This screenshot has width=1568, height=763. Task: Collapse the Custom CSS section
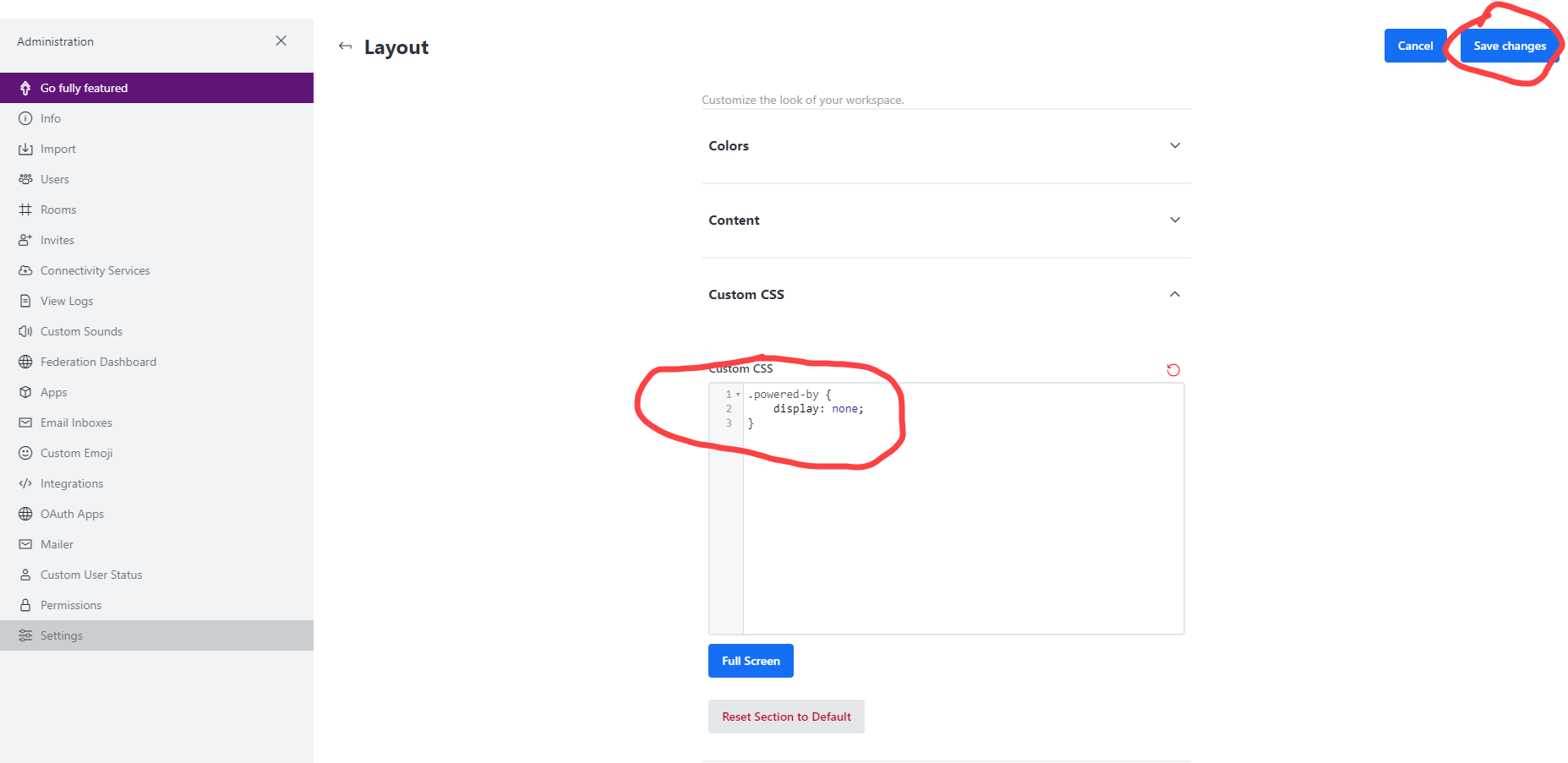coord(1174,294)
